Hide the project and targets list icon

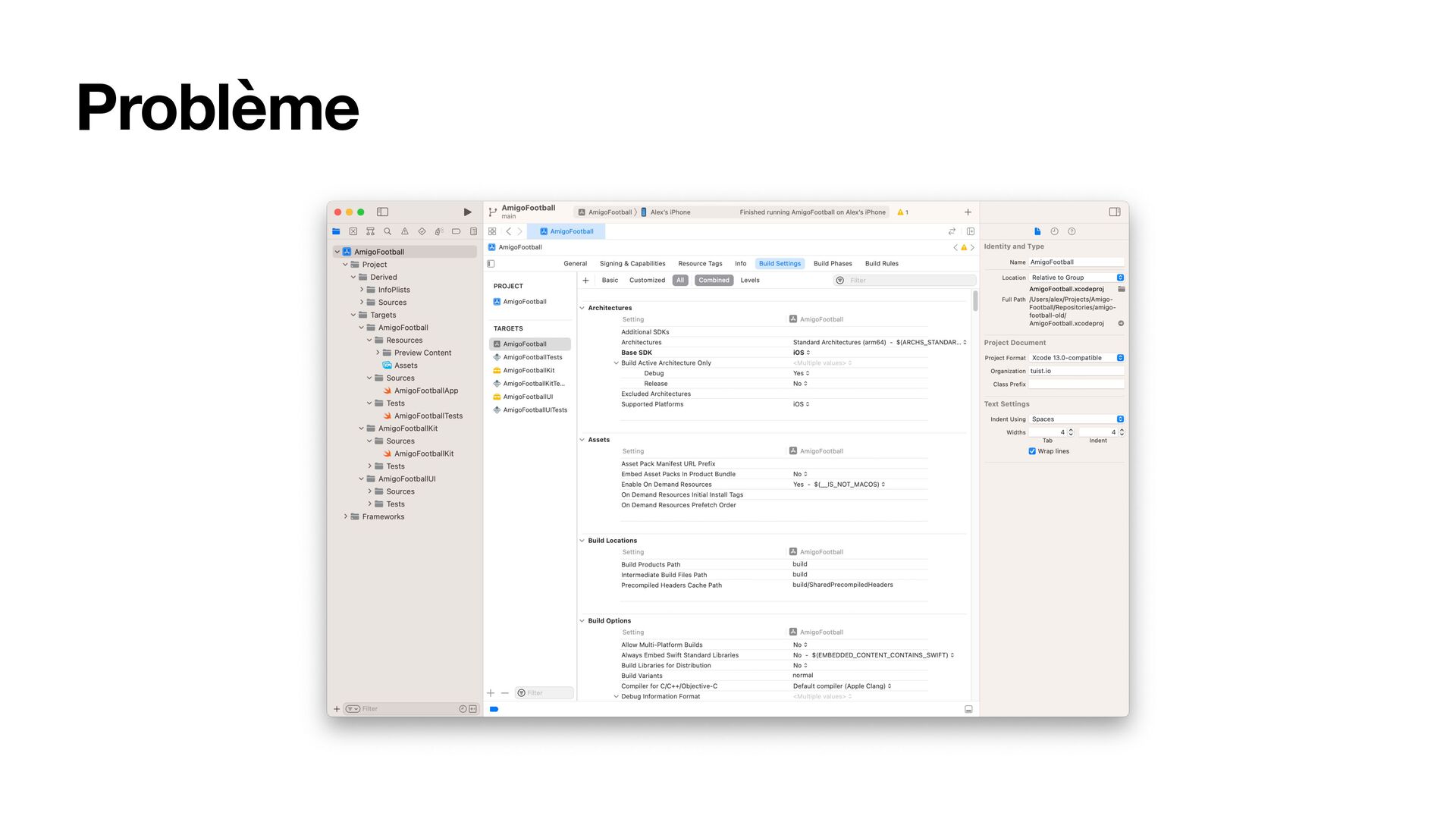coord(491,264)
